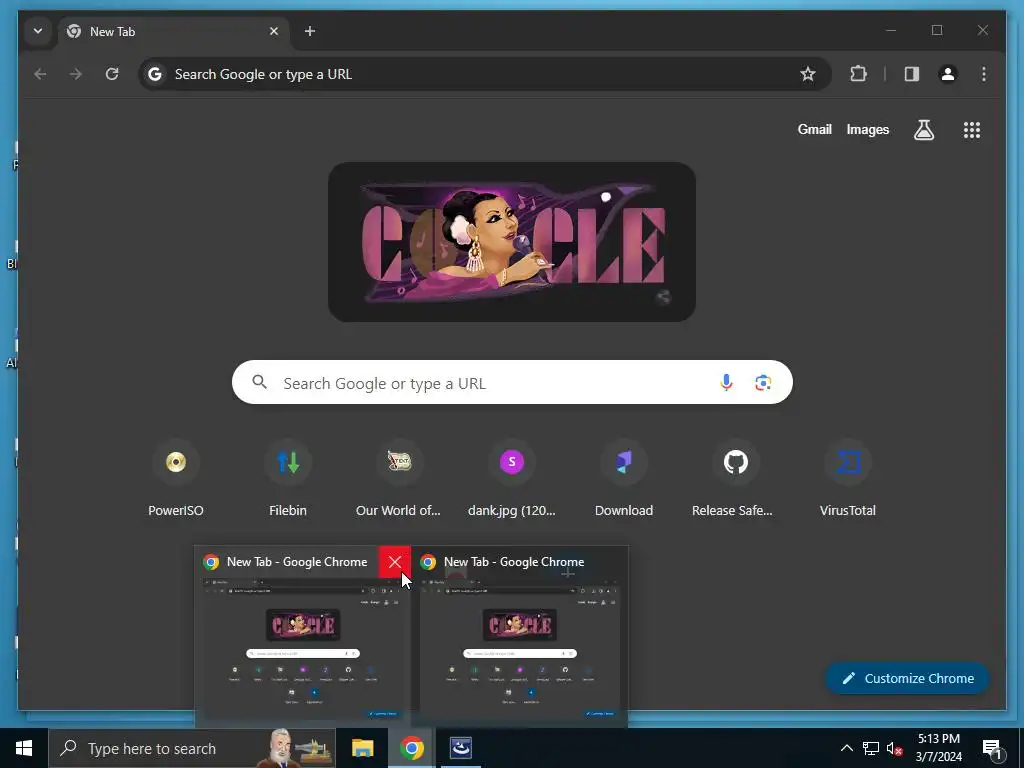Open the Download shortcut

[x=624, y=479]
